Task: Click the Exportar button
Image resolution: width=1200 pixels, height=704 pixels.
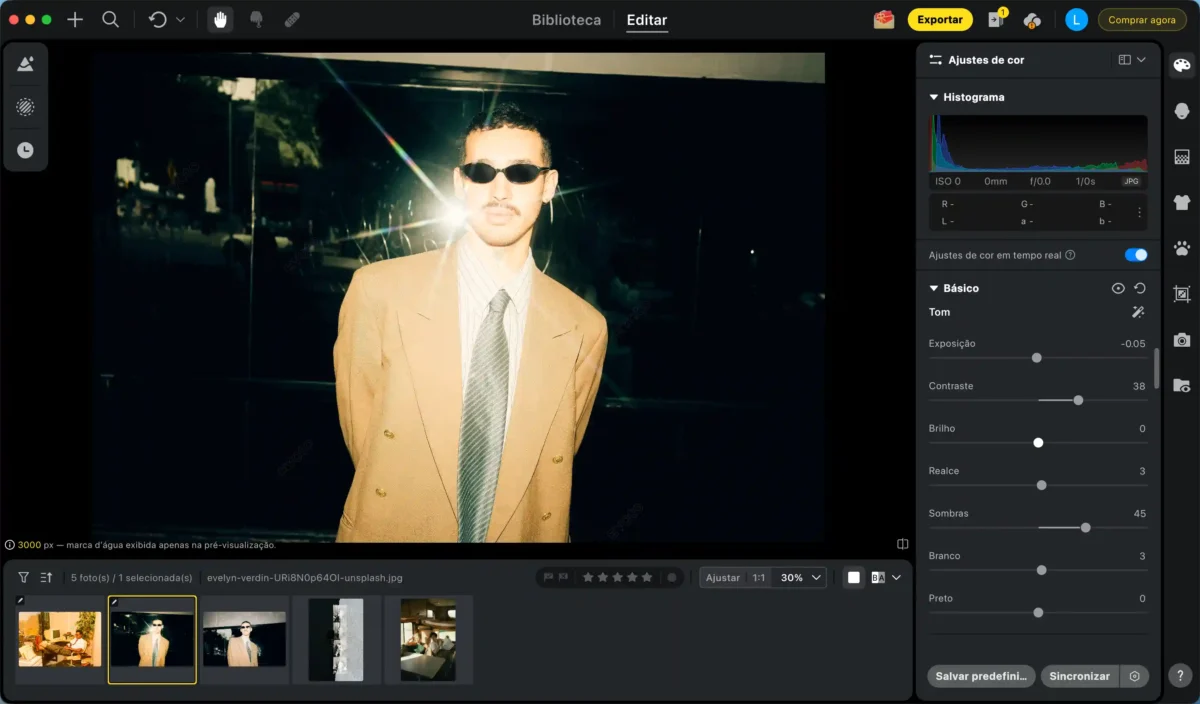Action: (x=939, y=19)
